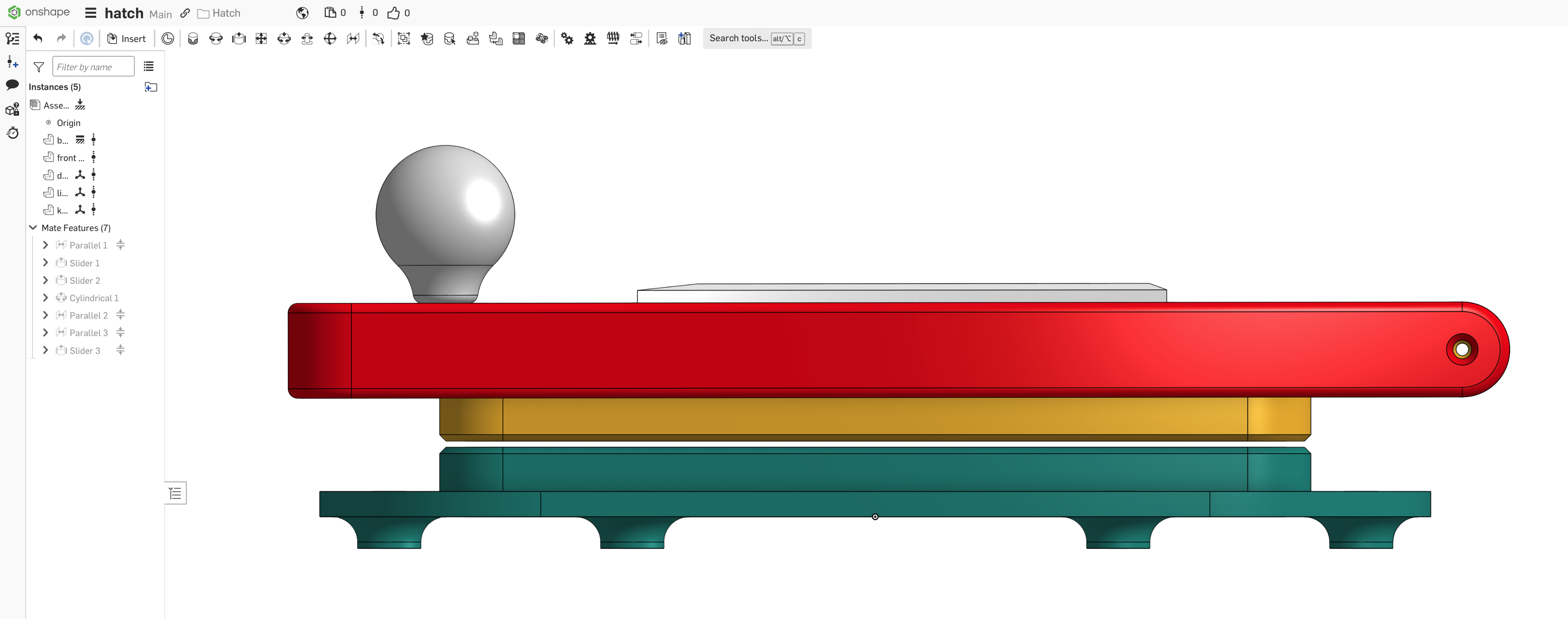Select the Gear relation tool
1568x619 pixels.
click(x=567, y=38)
